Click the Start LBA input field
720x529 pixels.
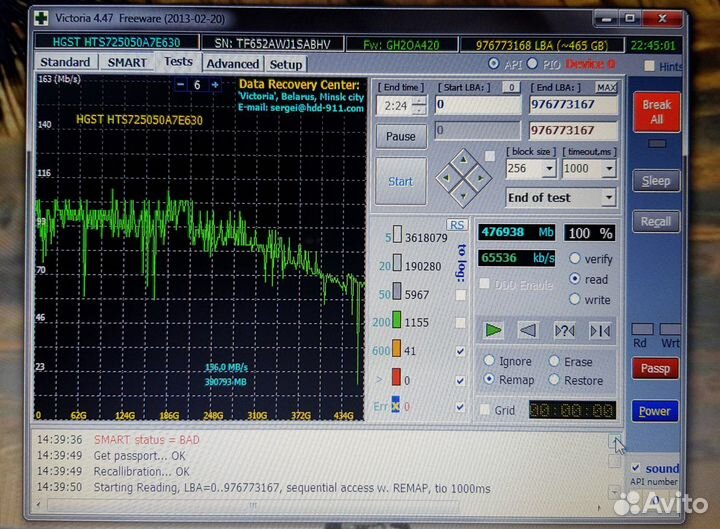pos(478,105)
